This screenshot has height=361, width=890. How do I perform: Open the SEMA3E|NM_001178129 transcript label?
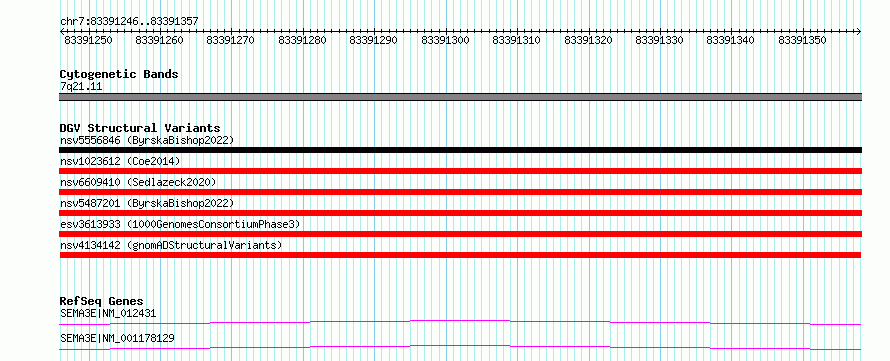(117, 339)
